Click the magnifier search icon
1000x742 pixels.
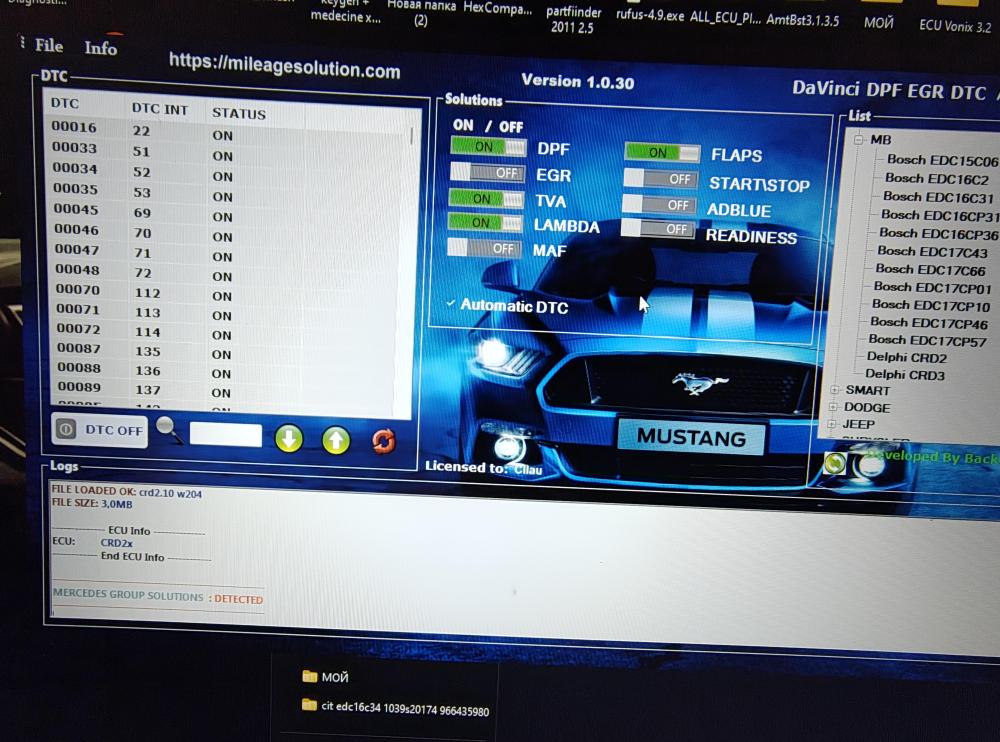click(170, 429)
